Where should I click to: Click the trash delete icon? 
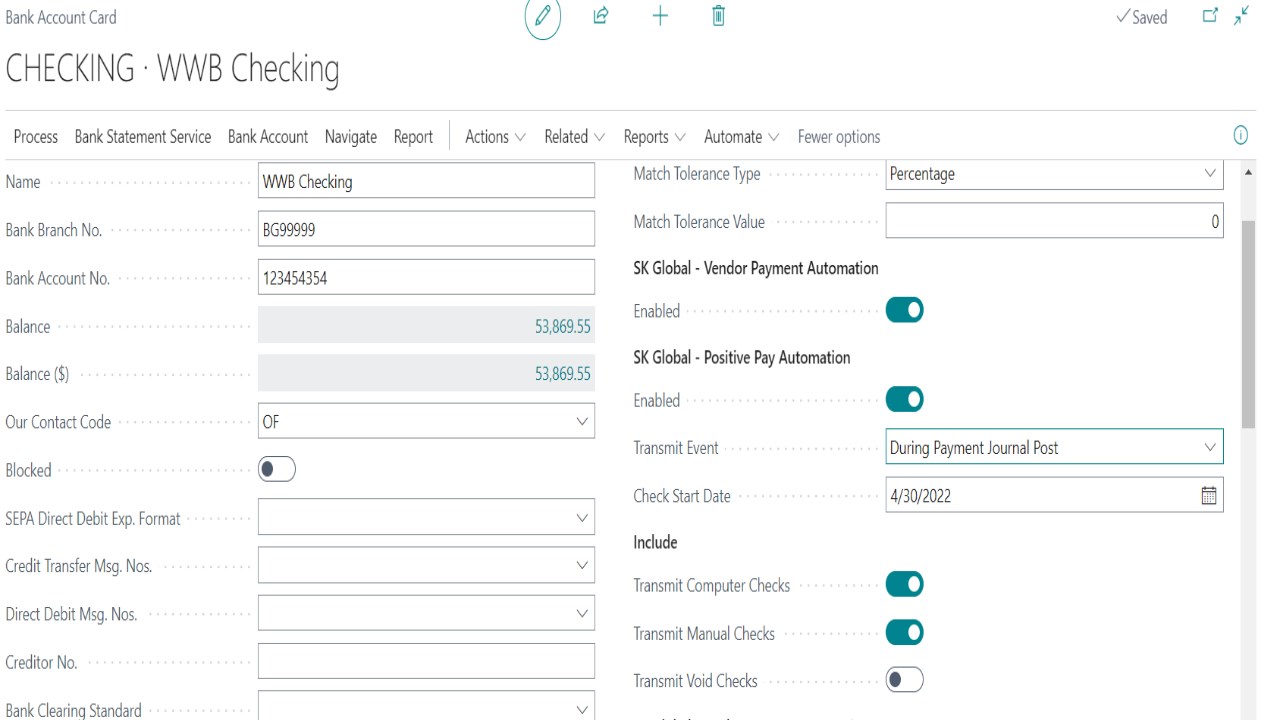(x=718, y=16)
